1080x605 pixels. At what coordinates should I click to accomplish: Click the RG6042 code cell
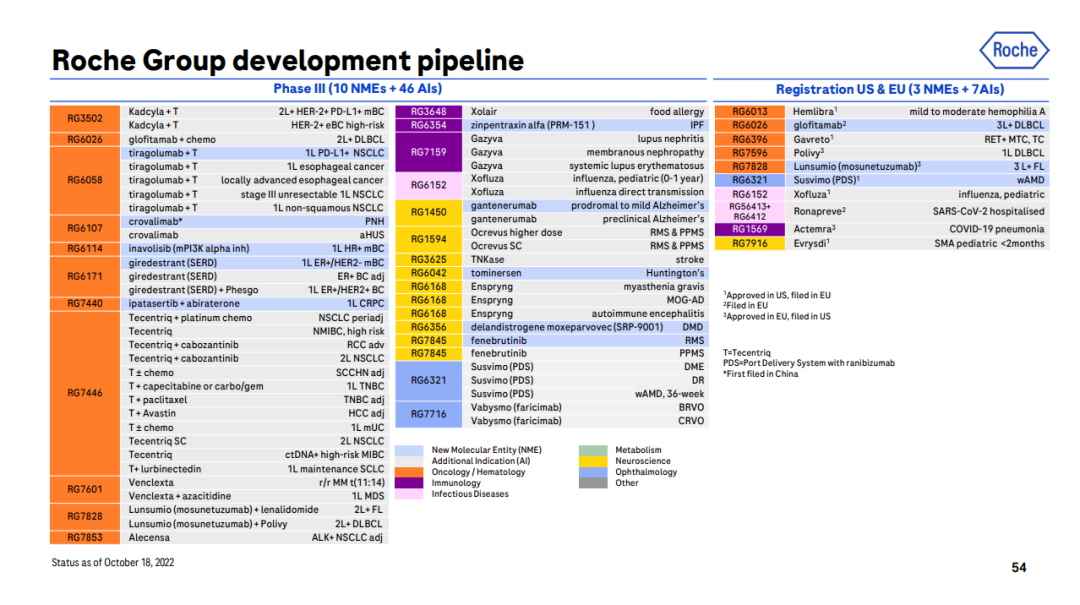[428, 274]
